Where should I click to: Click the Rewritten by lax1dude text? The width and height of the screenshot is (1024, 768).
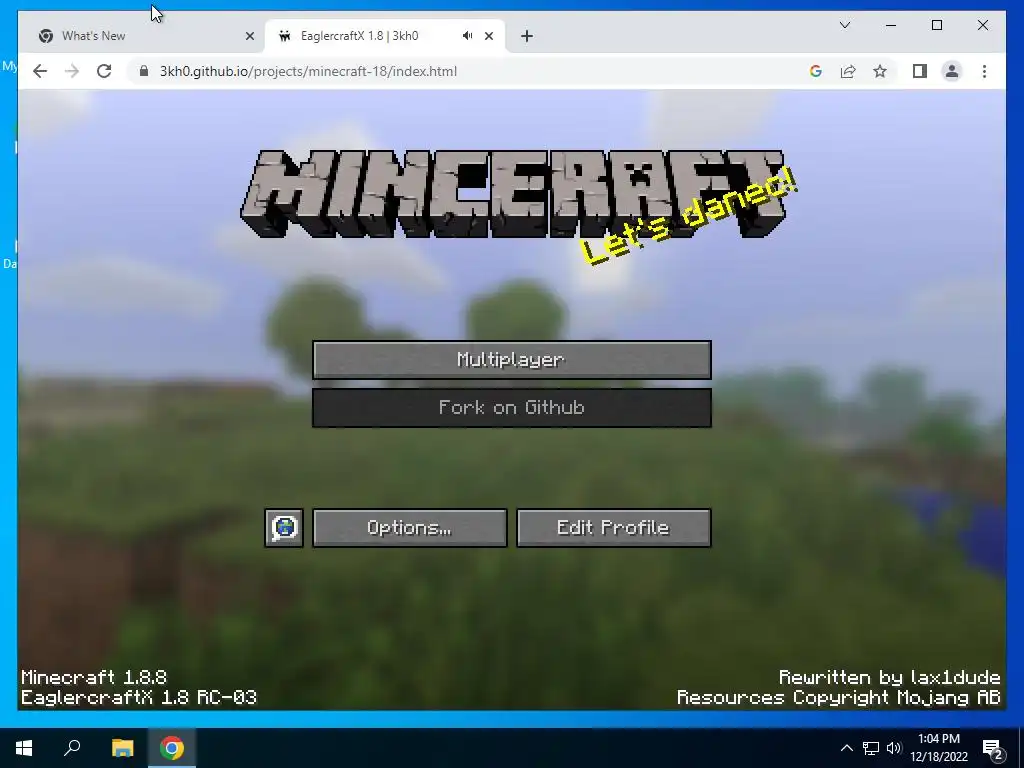[x=889, y=677]
